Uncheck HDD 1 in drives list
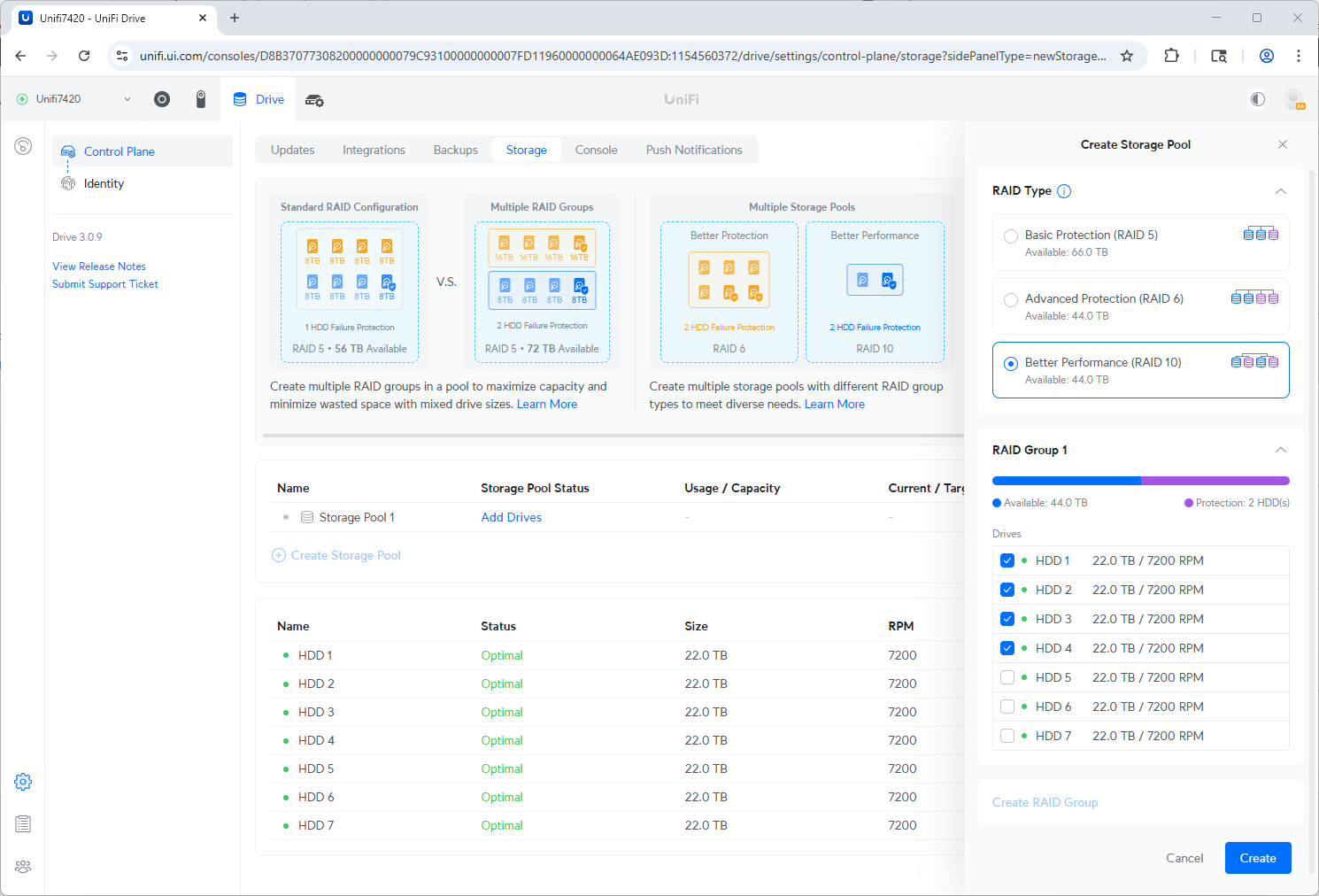The width and height of the screenshot is (1319, 896). pyautogui.click(x=1007, y=560)
